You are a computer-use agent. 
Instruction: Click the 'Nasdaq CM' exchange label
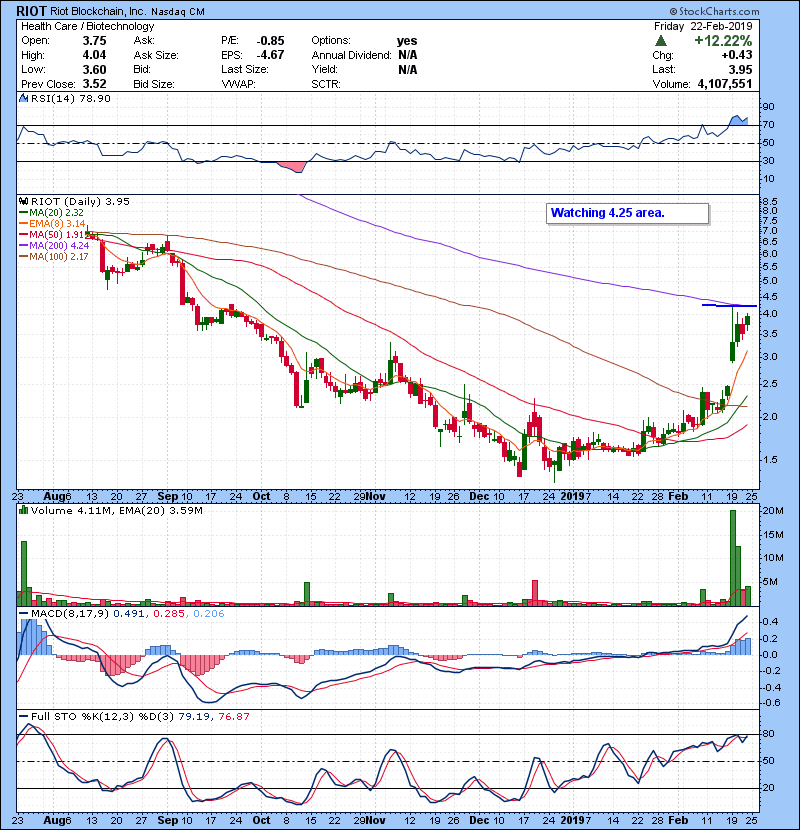click(x=177, y=12)
